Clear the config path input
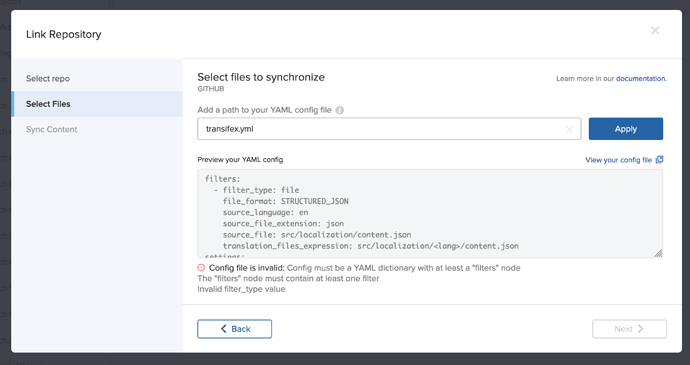 point(569,129)
